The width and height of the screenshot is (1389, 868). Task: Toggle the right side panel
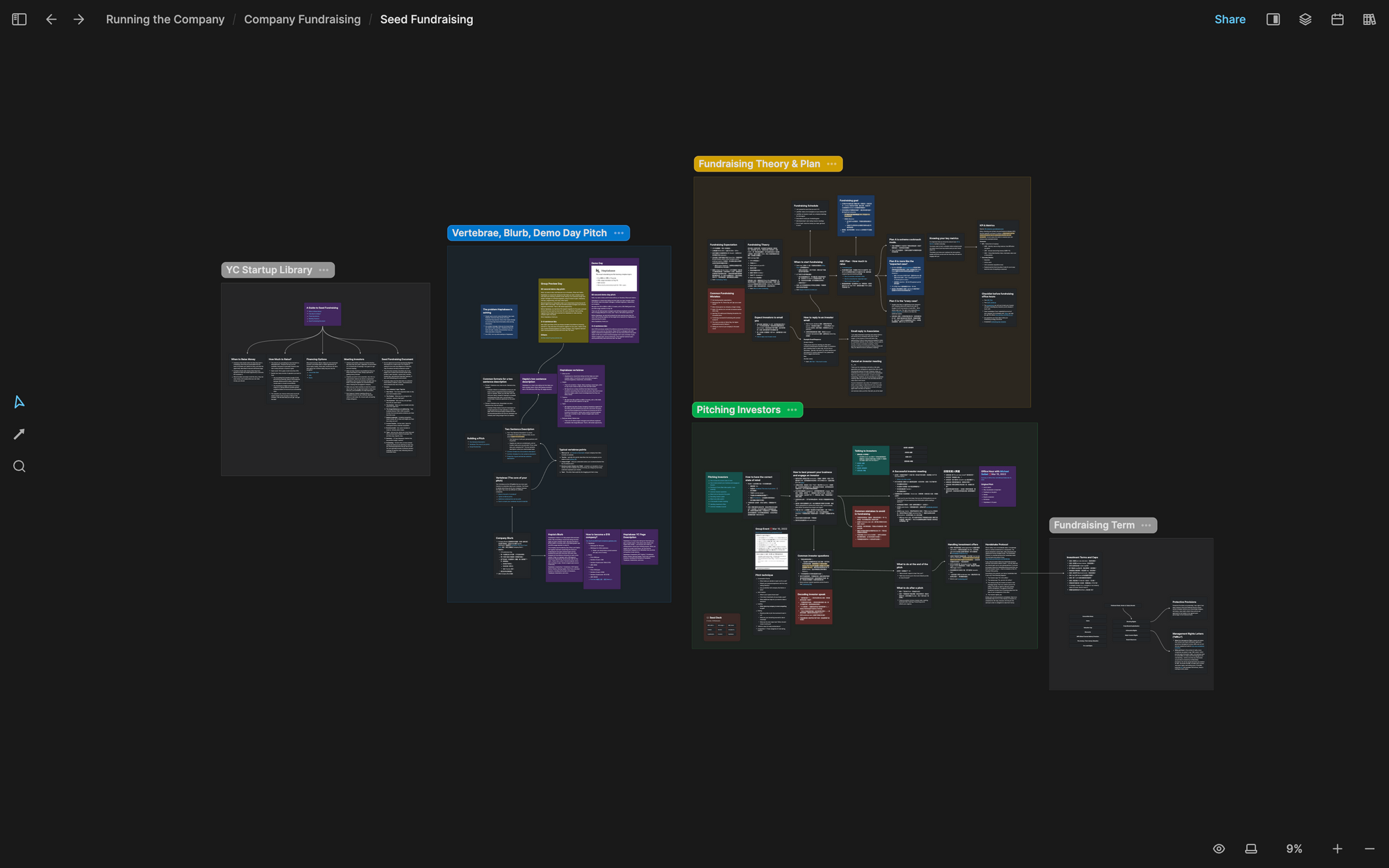(x=1273, y=19)
